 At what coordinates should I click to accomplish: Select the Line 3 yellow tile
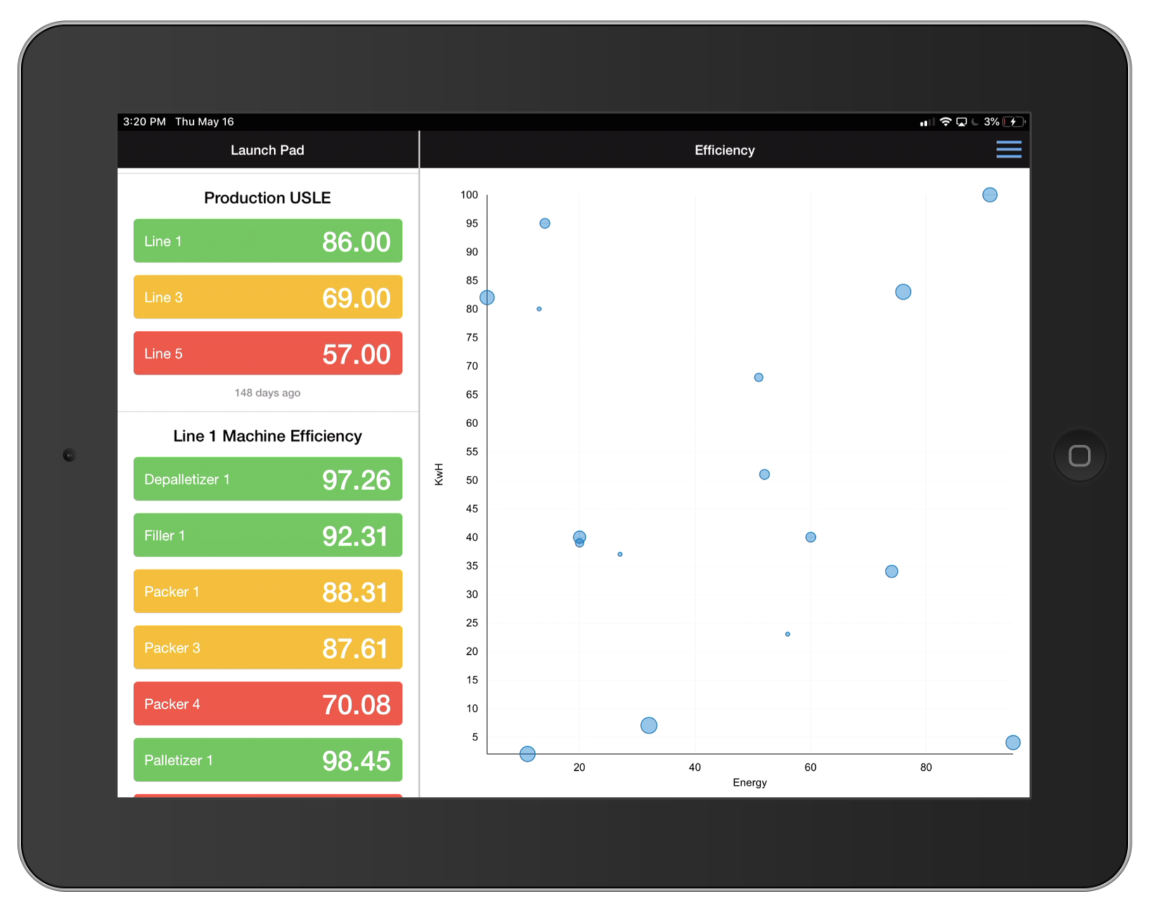(268, 297)
